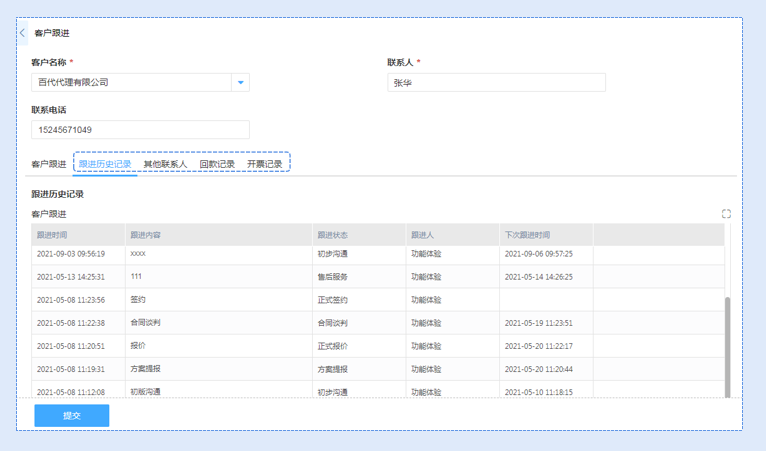Screen dimensions: 766x451
Task: Click the table's vertical scrollbar
Action: 727,340
